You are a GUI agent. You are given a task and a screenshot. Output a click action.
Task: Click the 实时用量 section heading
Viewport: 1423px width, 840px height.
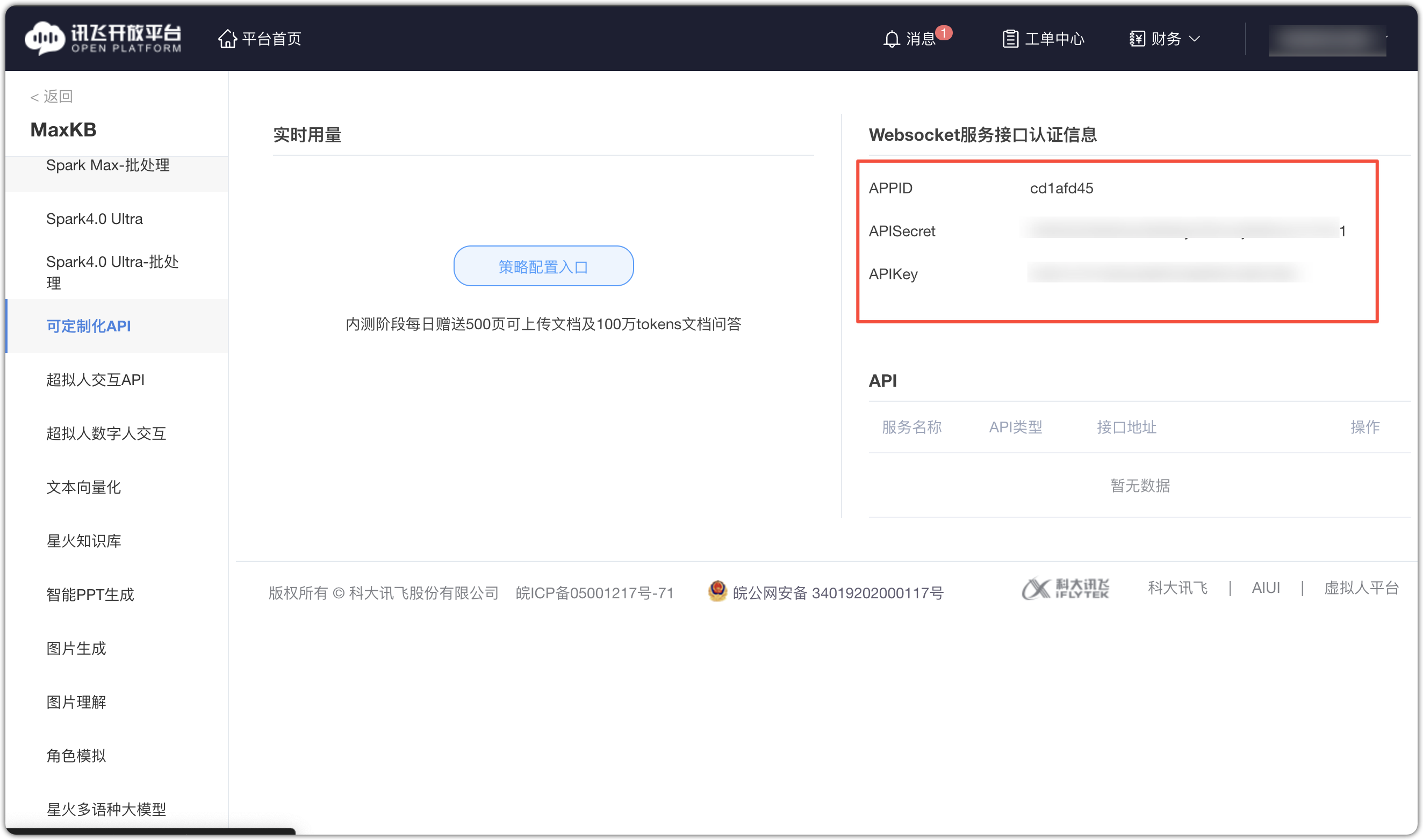pos(307,135)
